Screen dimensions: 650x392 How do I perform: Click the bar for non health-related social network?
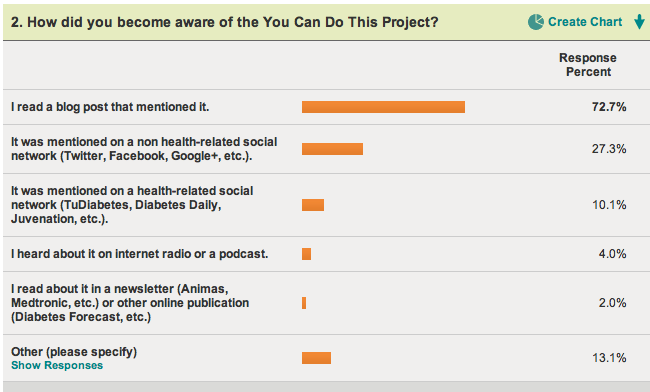(x=332, y=149)
